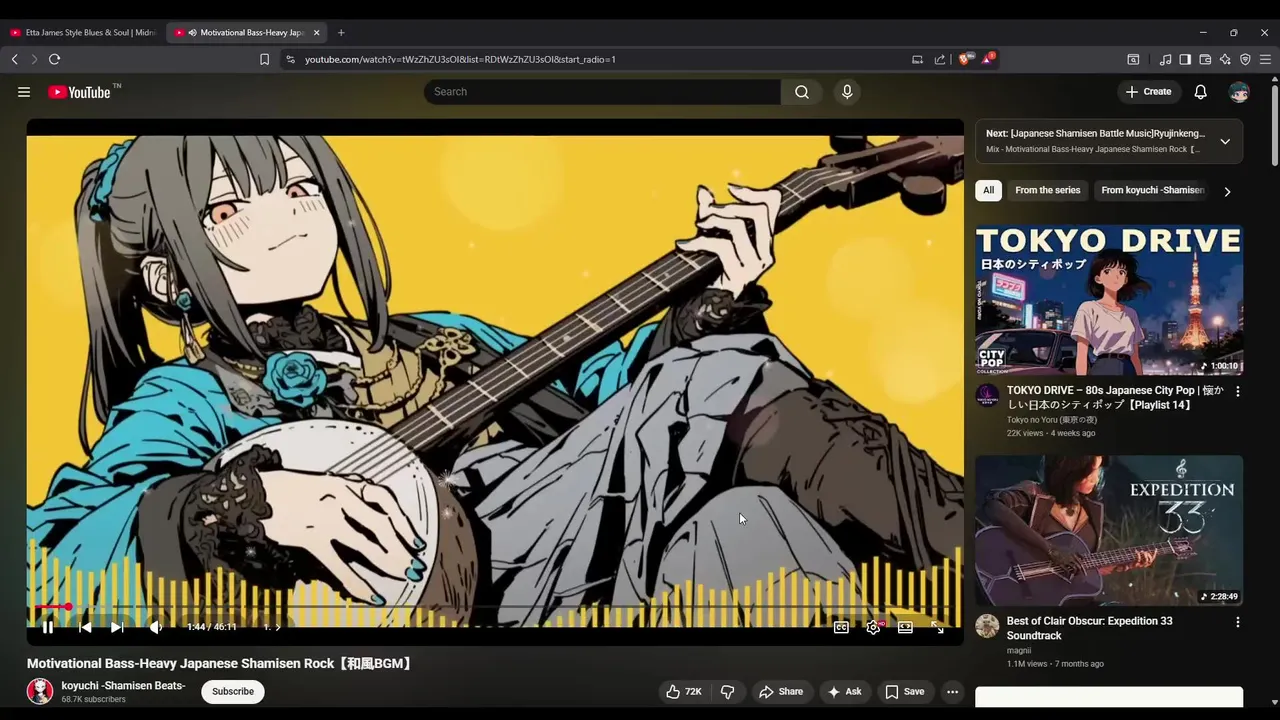Enter full screen mode
The image size is (1280, 720).
tap(937, 627)
